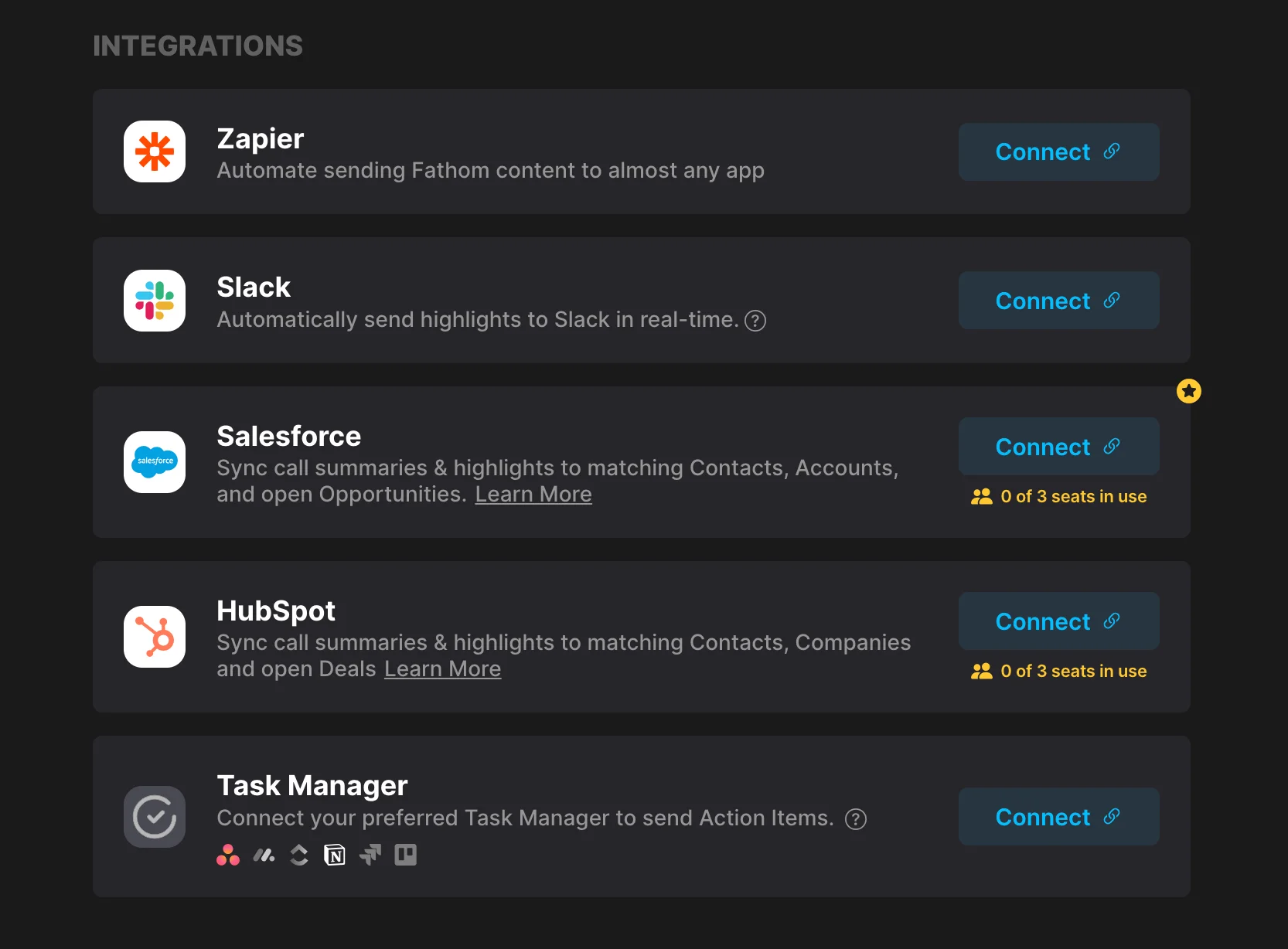Image resolution: width=1288 pixels, height=949 pixels.
Task: Connect the Zapier integration
Action: (1059, 151)
